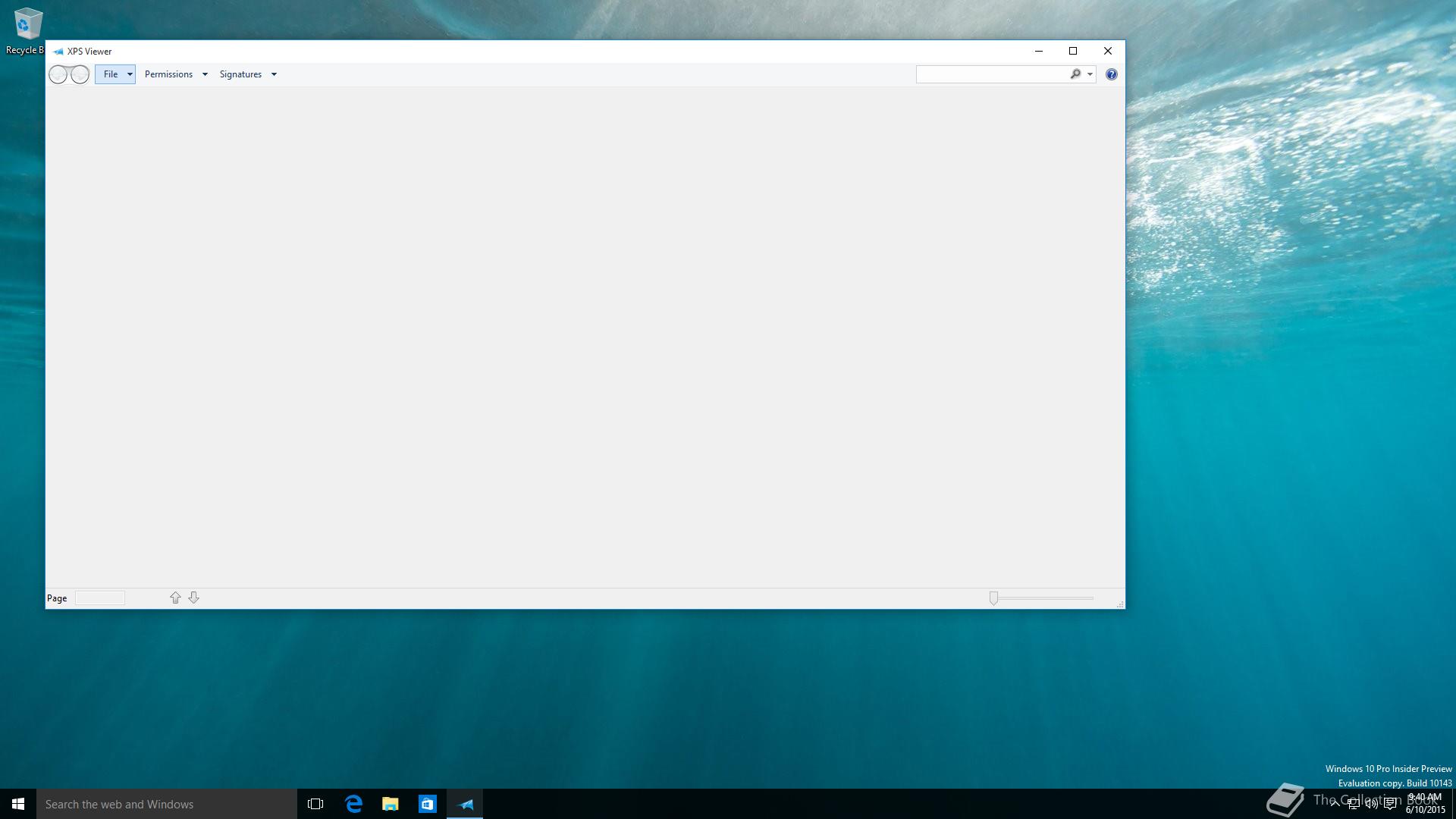1456x819 pixels.
Task: Open the Permissions menu
Action: (168, 74)
